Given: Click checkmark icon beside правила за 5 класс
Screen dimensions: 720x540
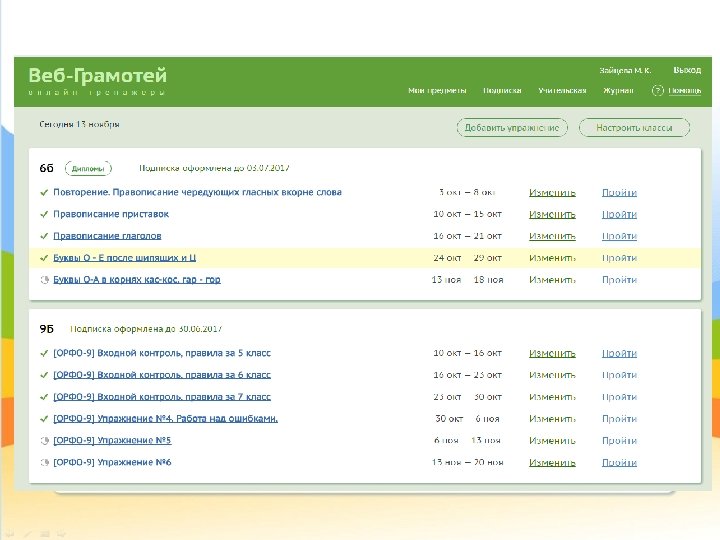Looking at the screenshot, I should point(44,354).
